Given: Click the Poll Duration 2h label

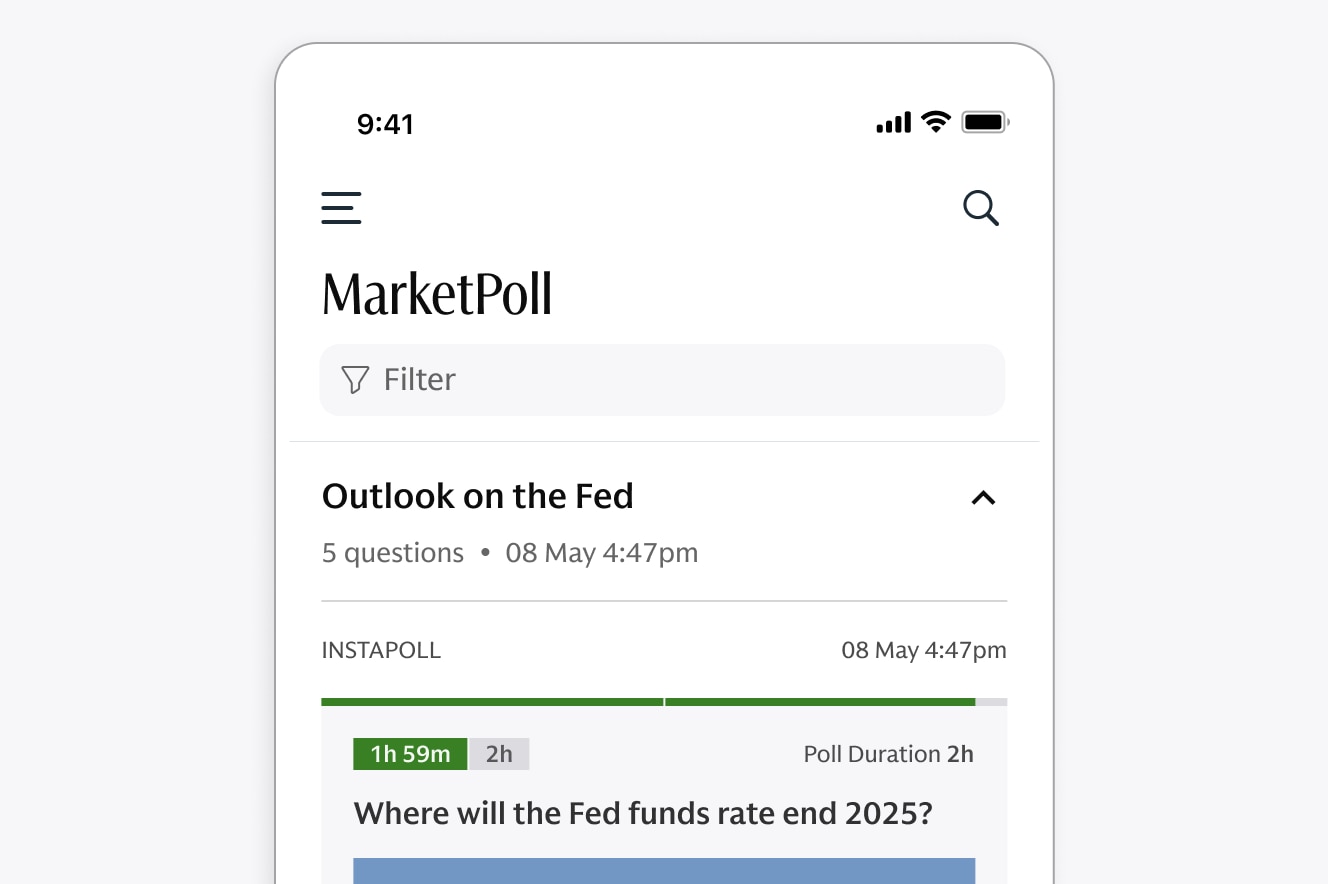Looking at the screenshot, I should coord(888,754).
